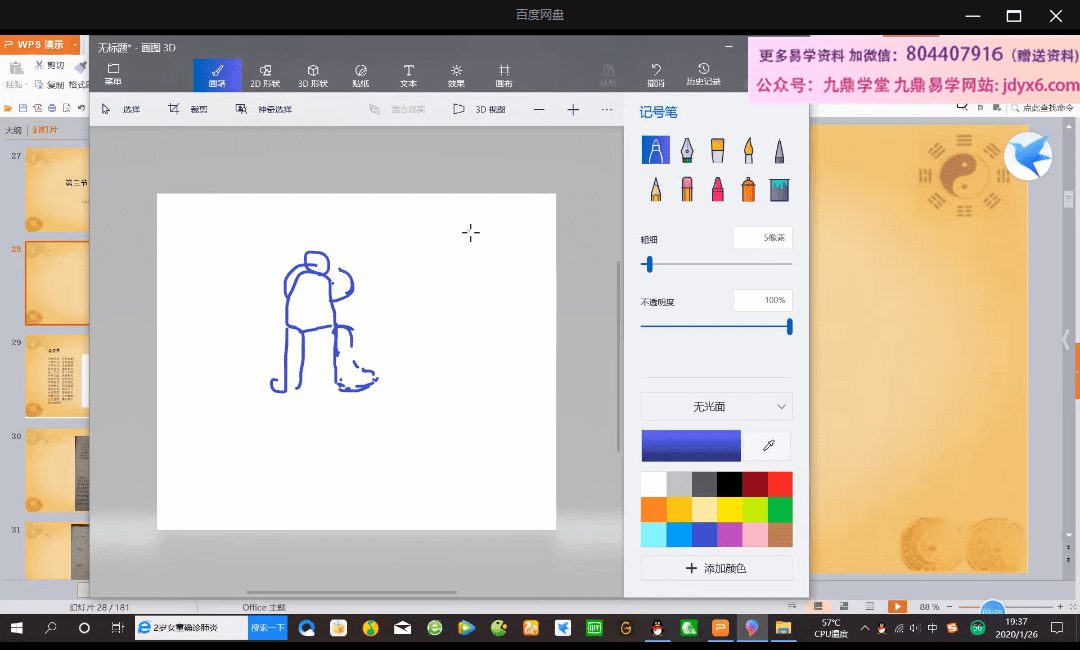1080x650 pixels.
Task: Select the Fill bucket tool
Action: pyautogui.click(x=779, y=189)
